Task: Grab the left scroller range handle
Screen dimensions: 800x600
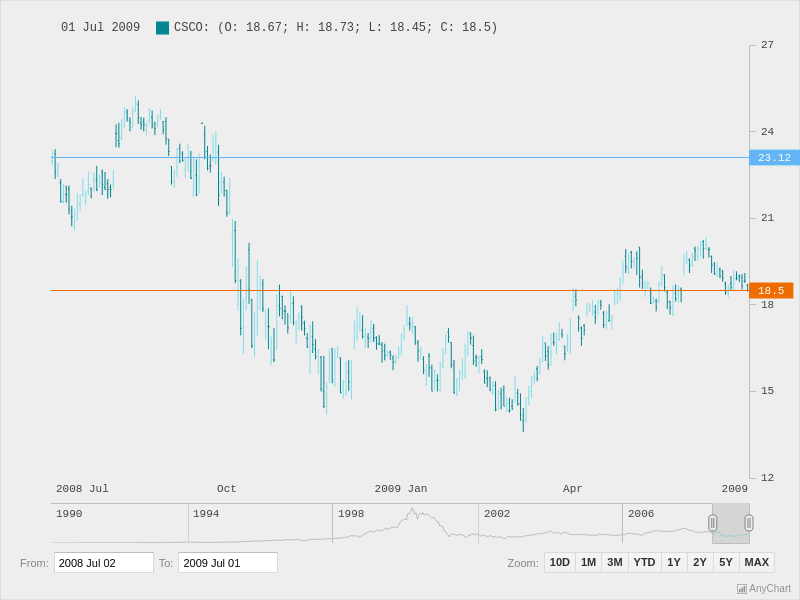Action: pyautogui.click(x=713, y=523)
